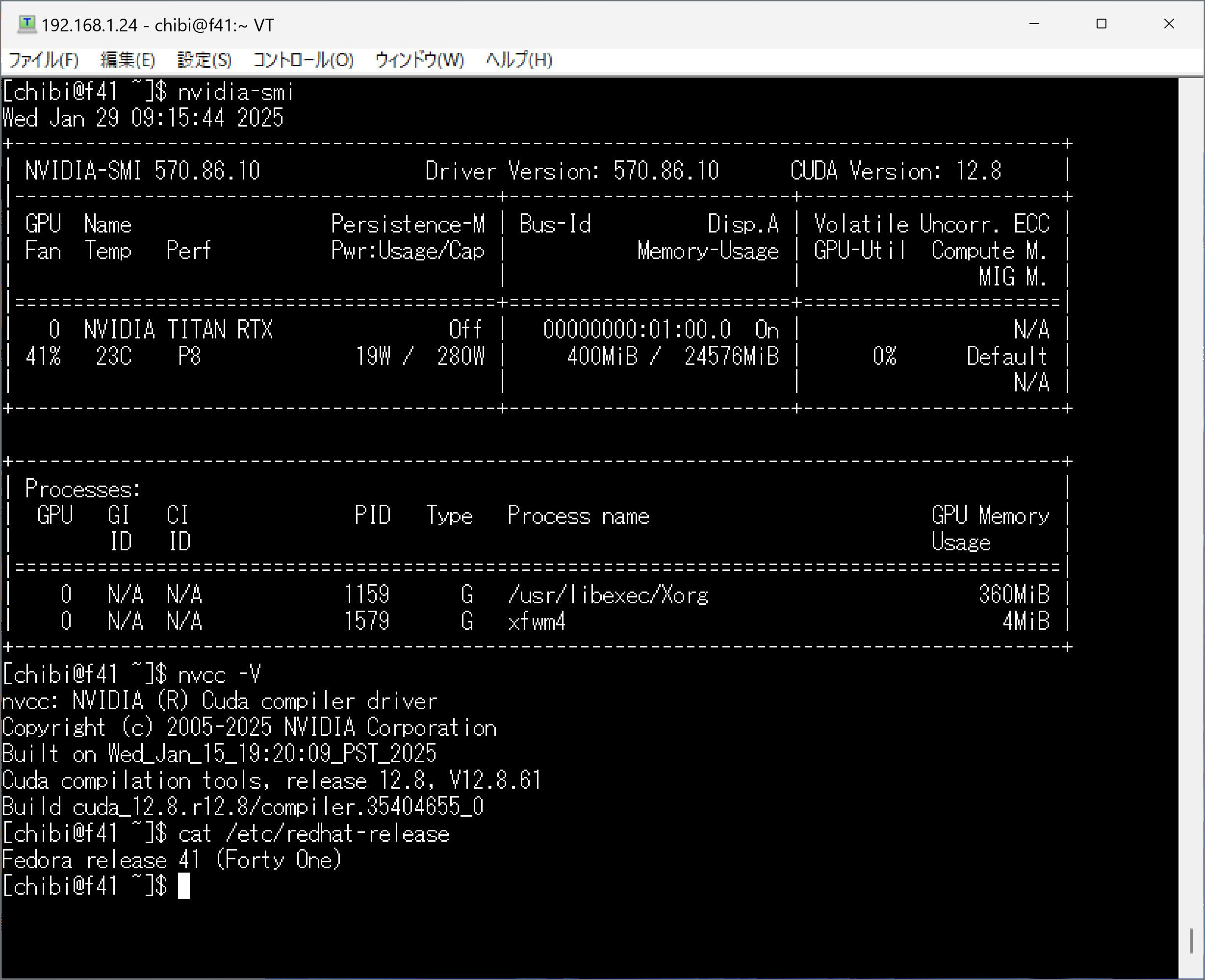The image size is (1205, 980).
Task: Click the Driver Version 570.86.10 text
Action: [572, 171]
